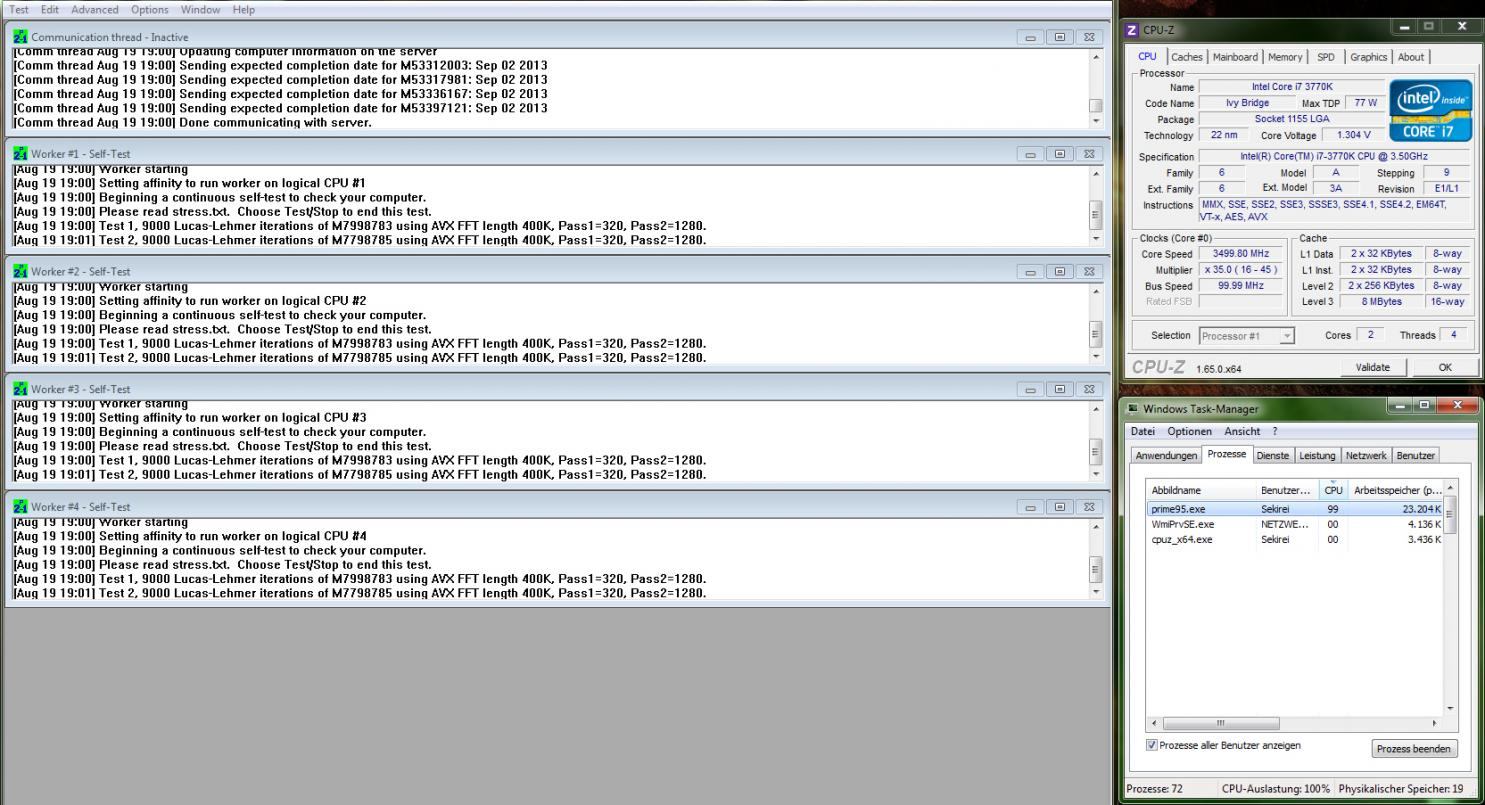The image size is (1485, 805).
Task: Open the Datei menu in Task-Manager
Action: click(1145, 431)
